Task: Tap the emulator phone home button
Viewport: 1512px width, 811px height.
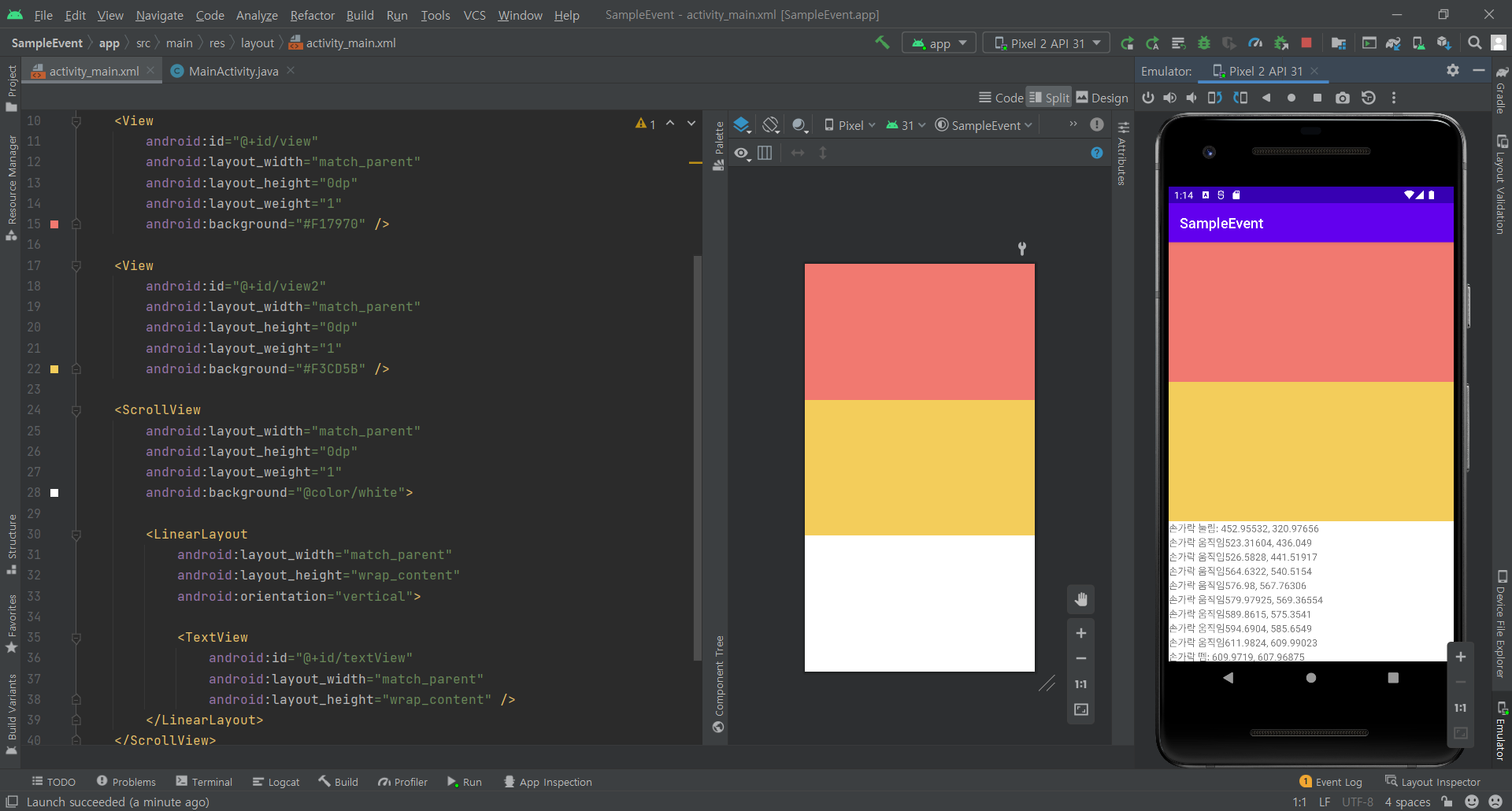Action: (x=1310, y=677)
